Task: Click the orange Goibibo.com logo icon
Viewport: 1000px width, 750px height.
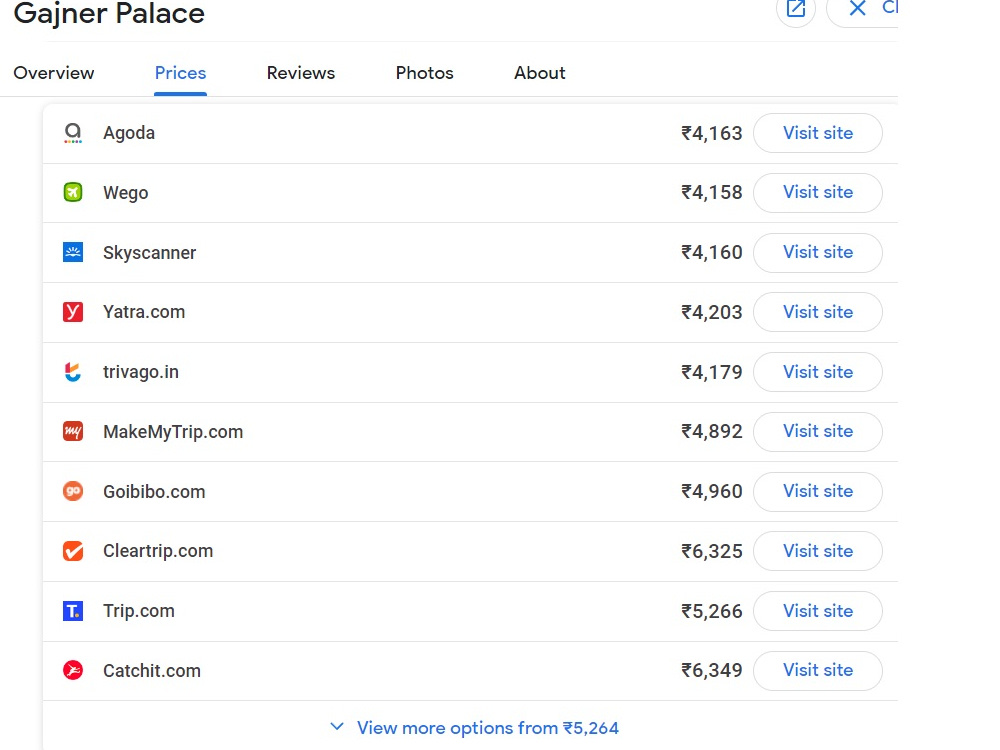Action: pos(73,491)
